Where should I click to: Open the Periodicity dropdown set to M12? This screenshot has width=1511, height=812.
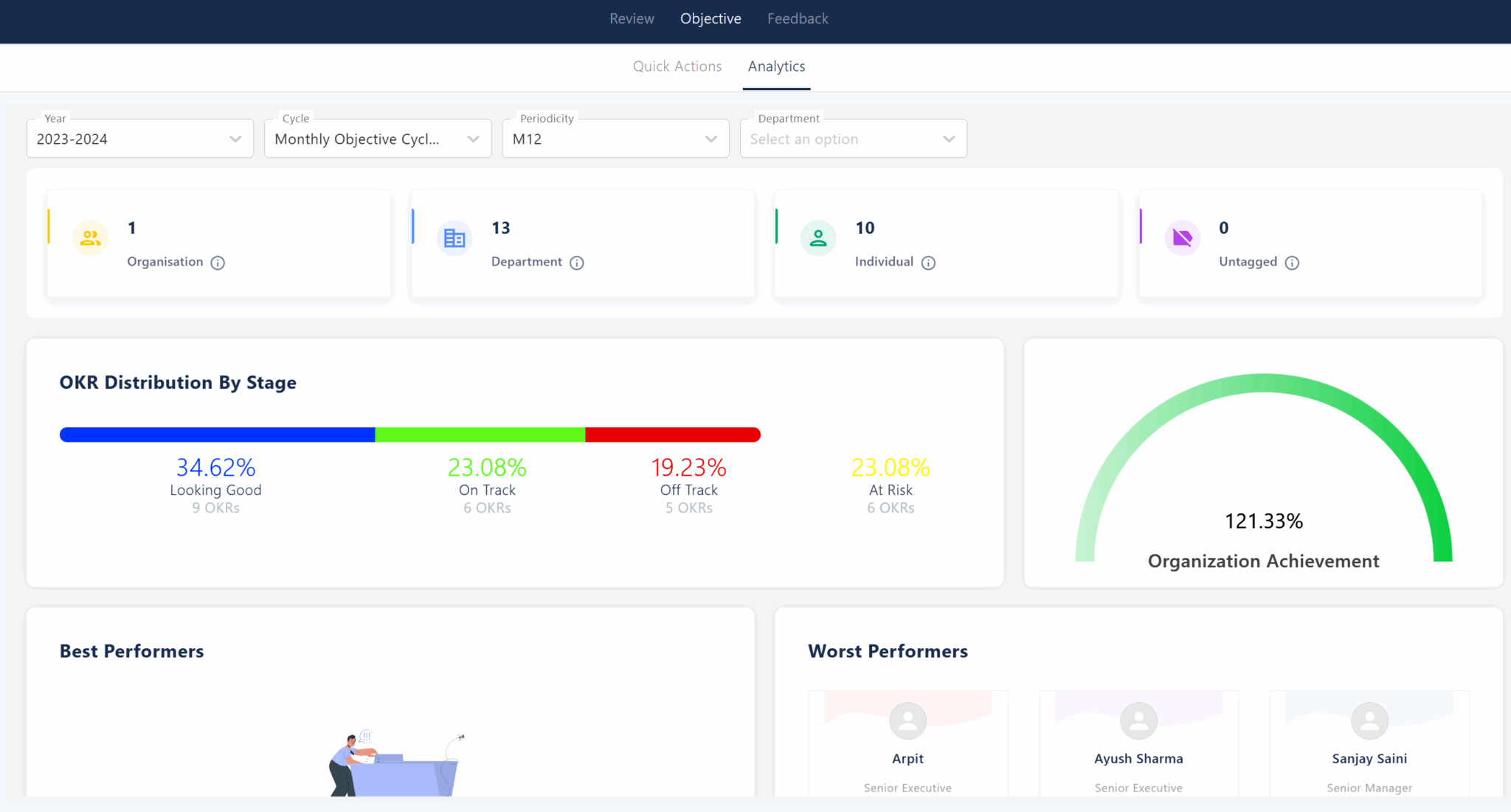pyautogui.click(x=615, y=139)
